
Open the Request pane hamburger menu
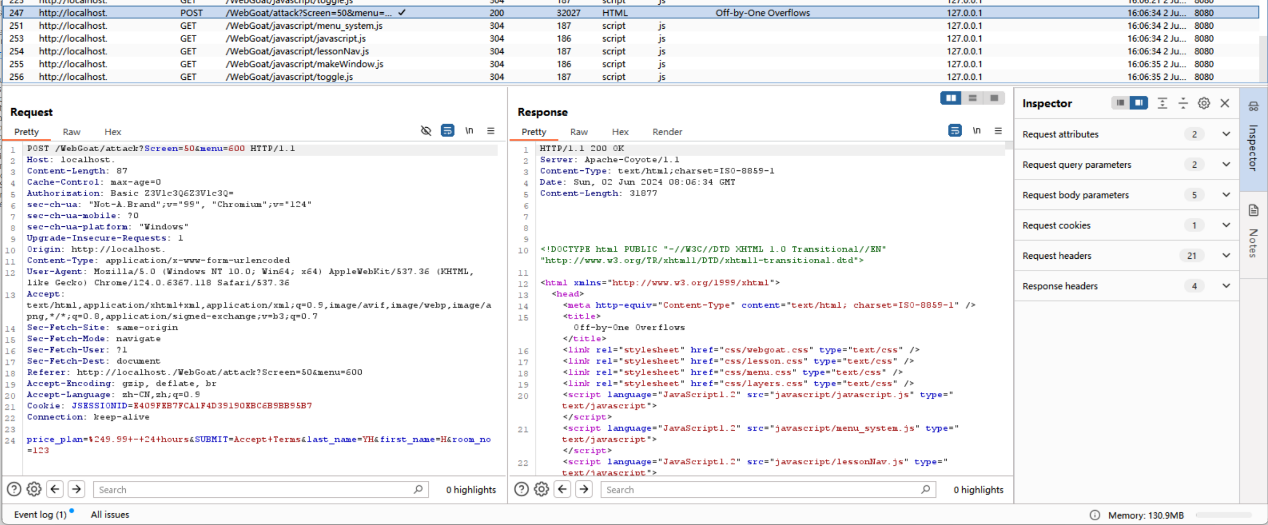pyautogui.click(x=491, y=131)
